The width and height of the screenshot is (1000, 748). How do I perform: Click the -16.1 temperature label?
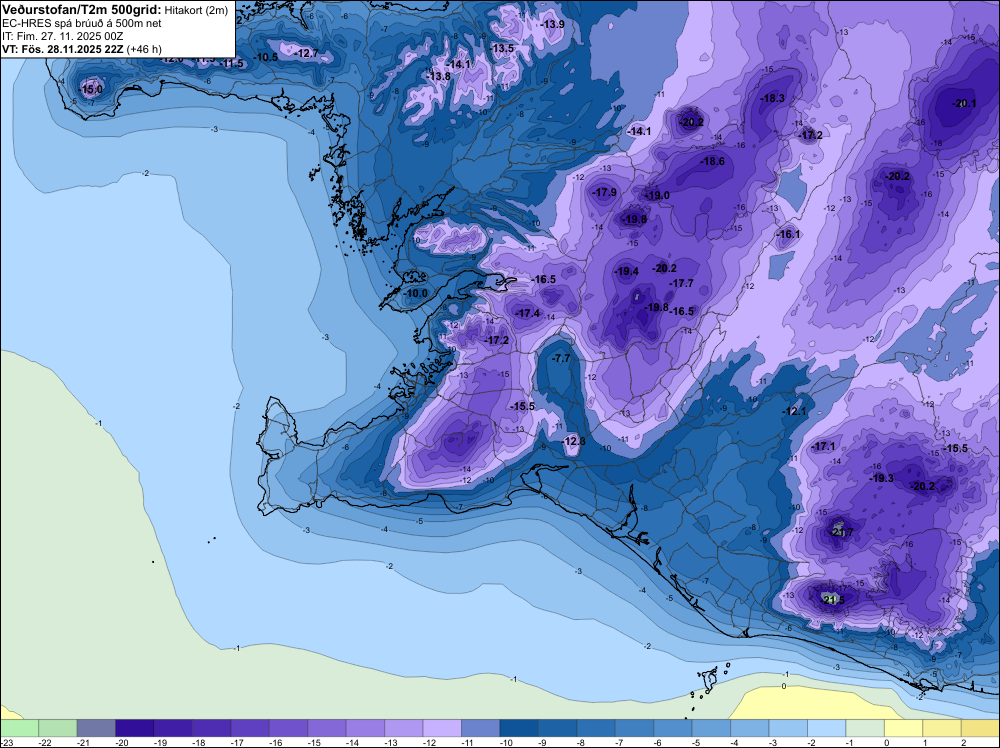[x=788, y=235]
